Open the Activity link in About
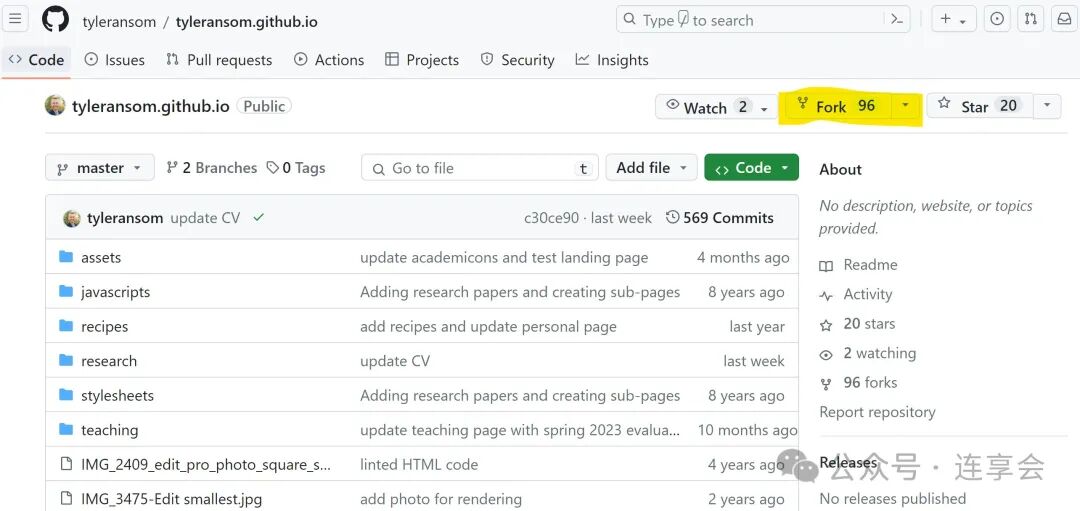The image size is (1080, 511). point(855,294)
